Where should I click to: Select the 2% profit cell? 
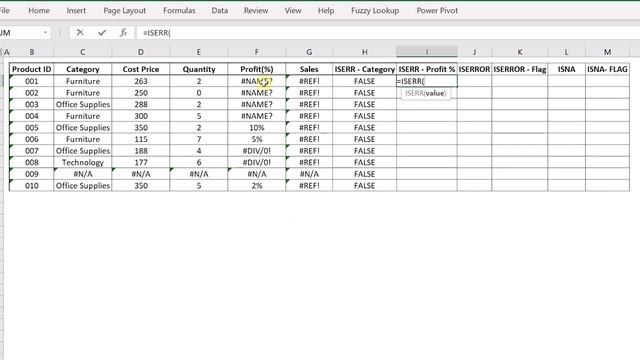click(x=256, y=185)
